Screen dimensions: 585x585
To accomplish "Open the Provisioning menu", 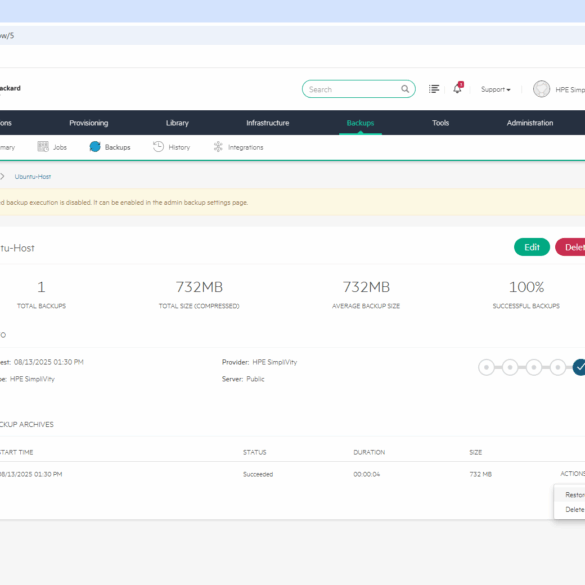I will point(89,123).
